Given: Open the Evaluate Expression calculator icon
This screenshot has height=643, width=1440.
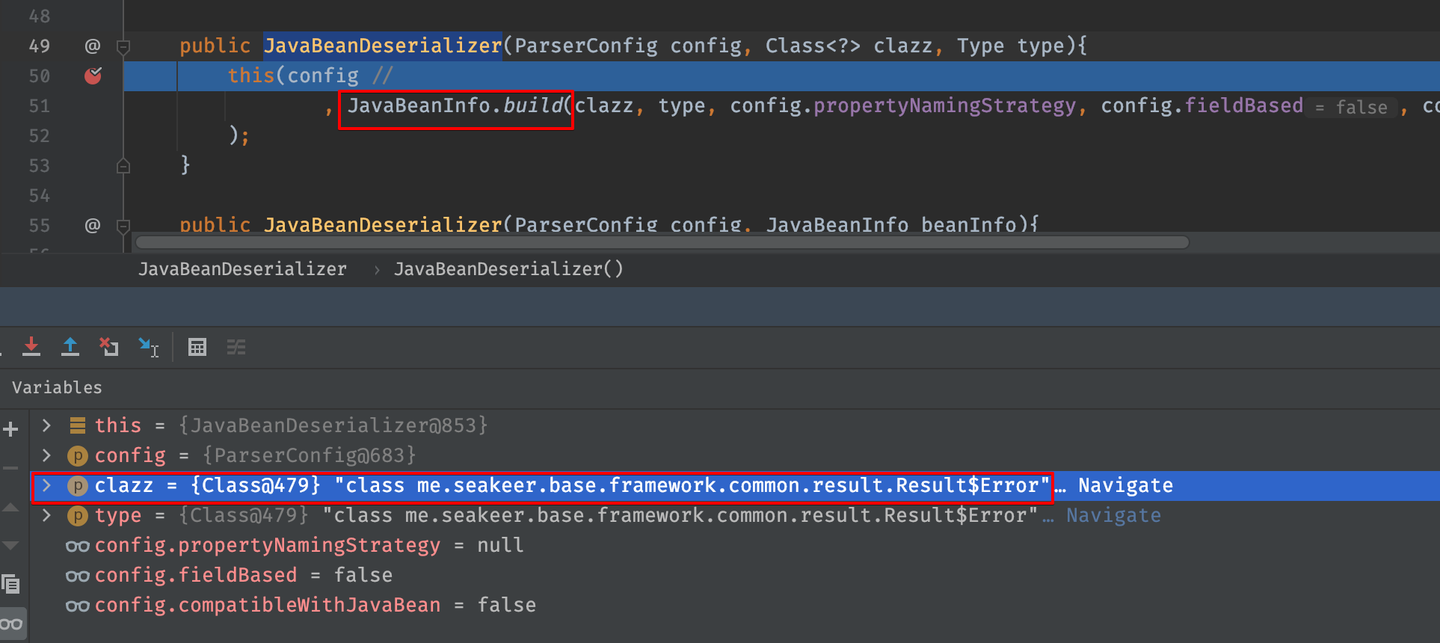Looking at the screenshot, I should [x=197, y=347].
